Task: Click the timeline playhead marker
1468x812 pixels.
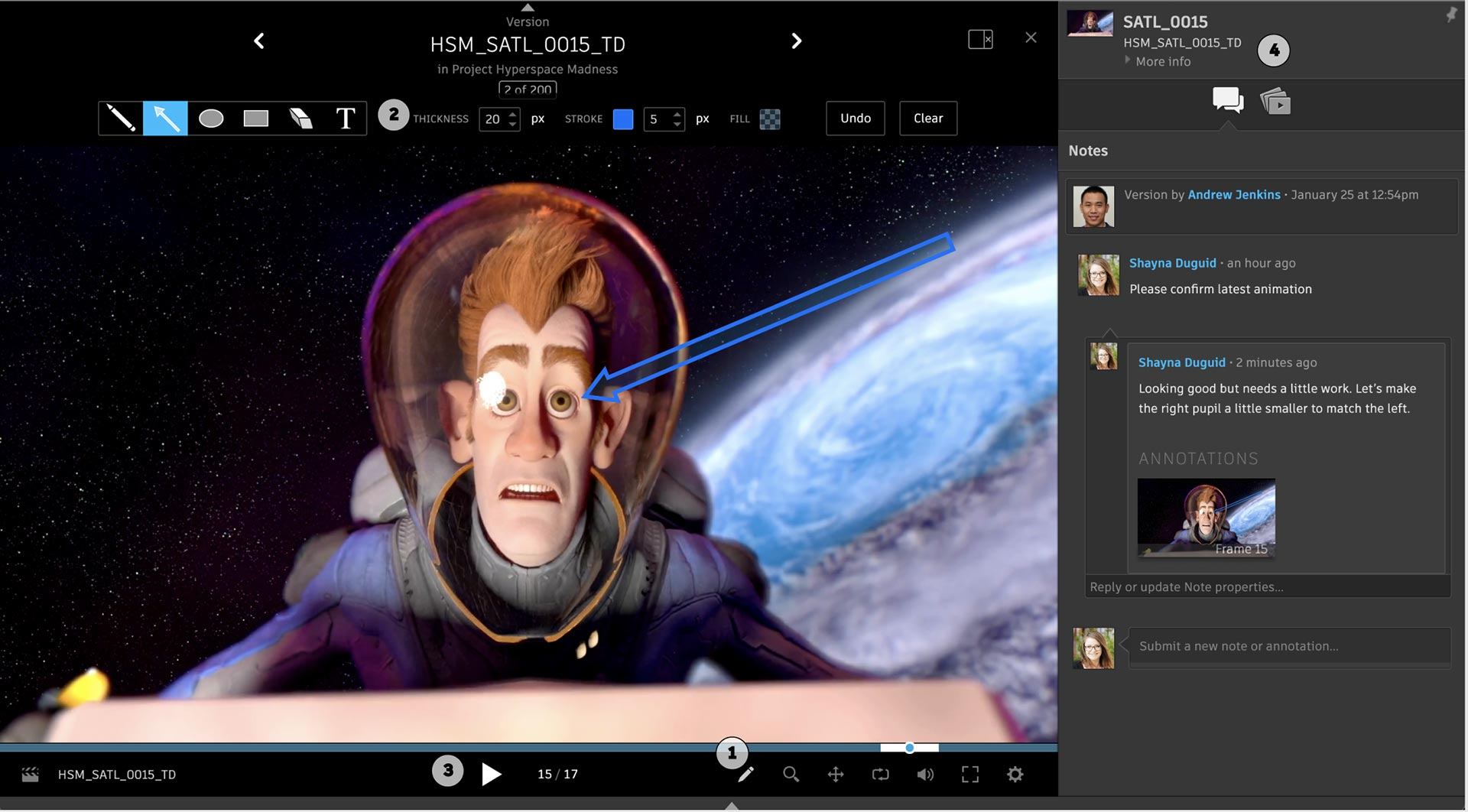Action: point(909,748)
